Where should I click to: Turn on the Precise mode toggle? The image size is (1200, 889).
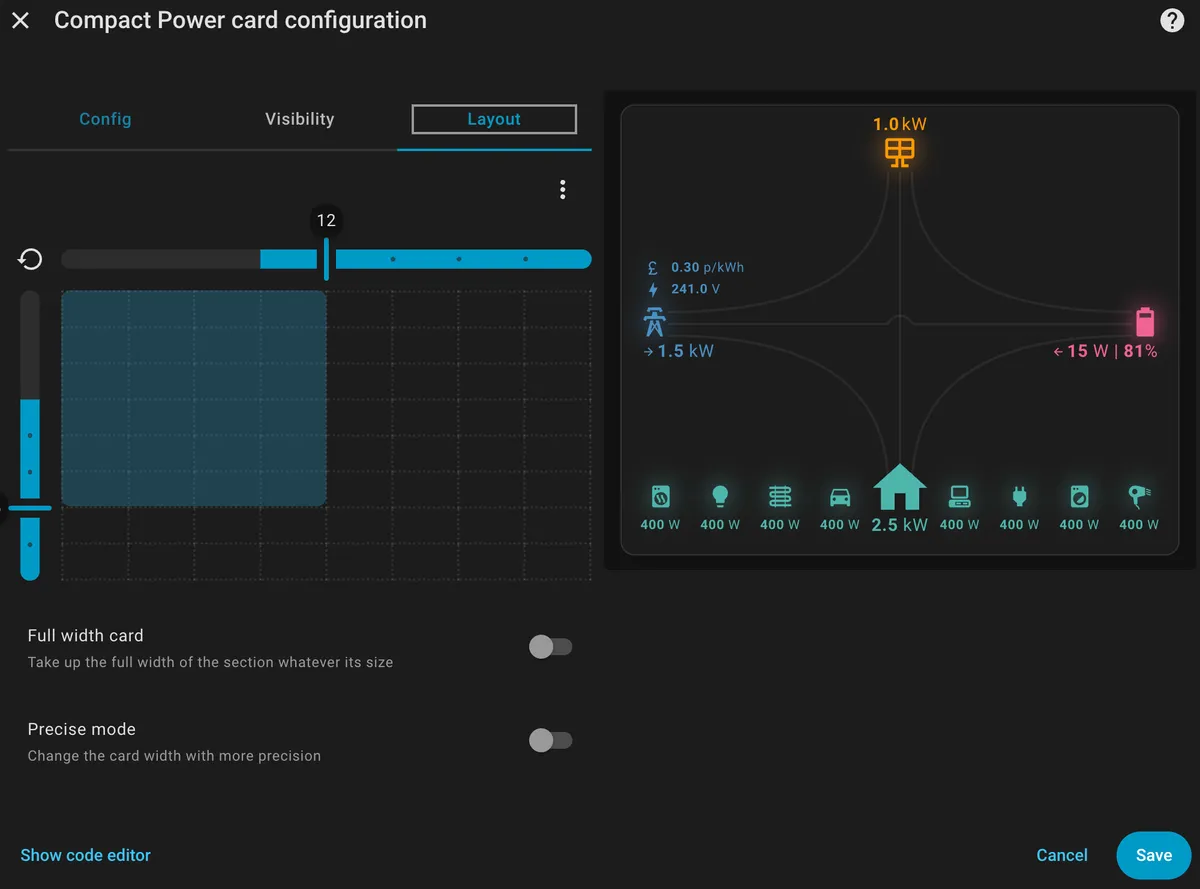550,740
